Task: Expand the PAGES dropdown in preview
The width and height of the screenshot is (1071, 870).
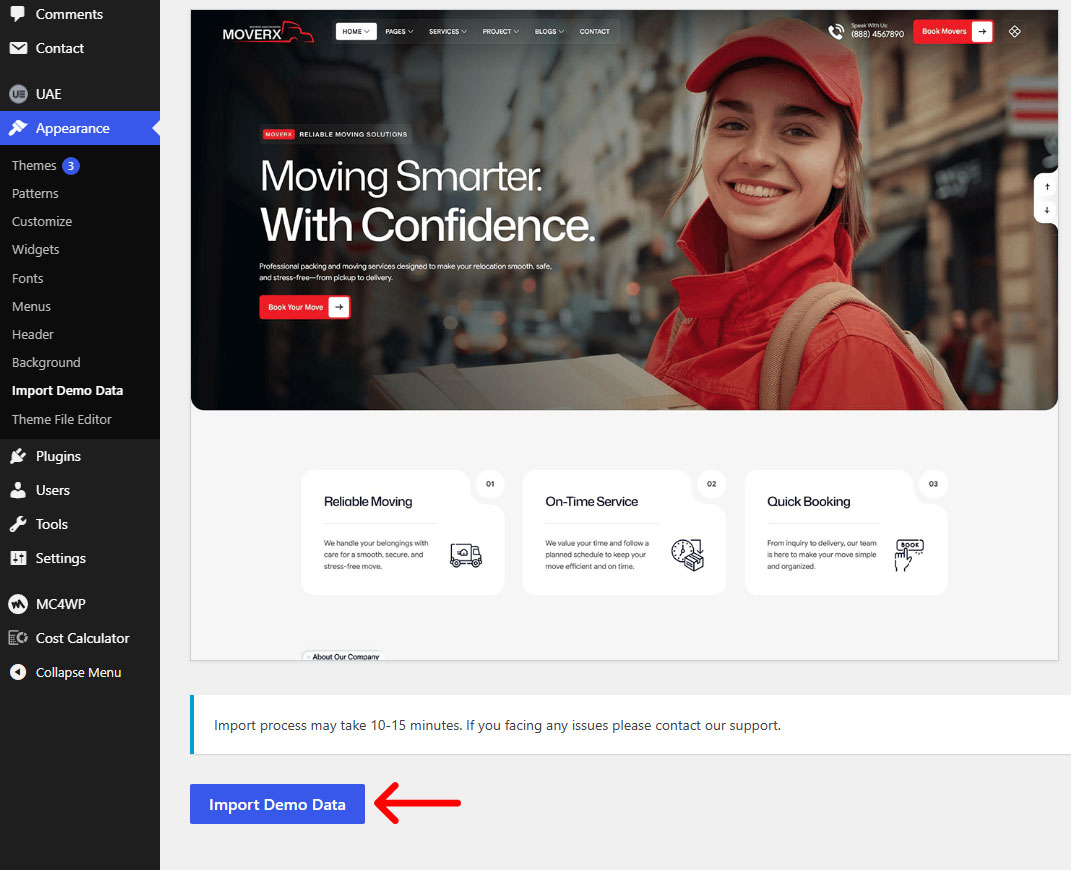Action: [399, 31]
